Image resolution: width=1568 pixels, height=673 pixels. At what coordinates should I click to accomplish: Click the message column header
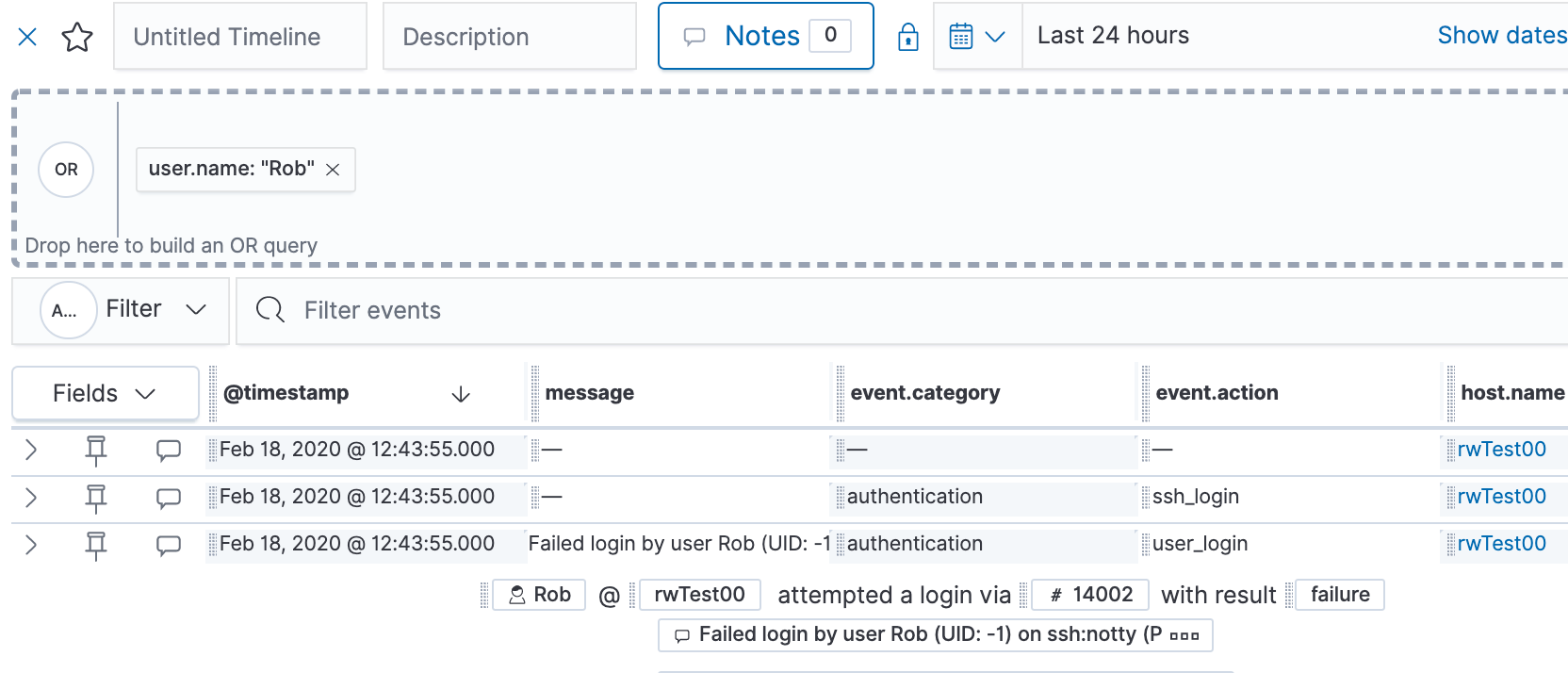(x=590, y=393)
